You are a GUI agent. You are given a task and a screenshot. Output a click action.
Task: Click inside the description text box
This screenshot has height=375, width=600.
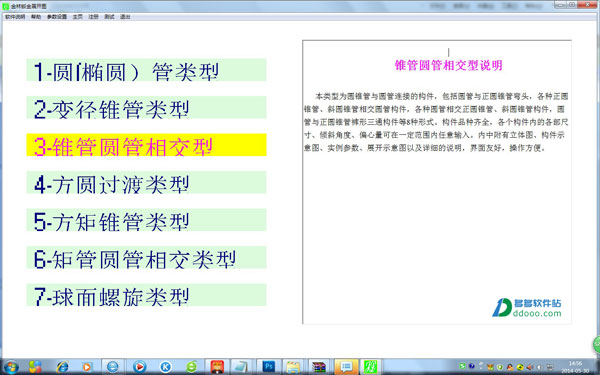point(437,182)
